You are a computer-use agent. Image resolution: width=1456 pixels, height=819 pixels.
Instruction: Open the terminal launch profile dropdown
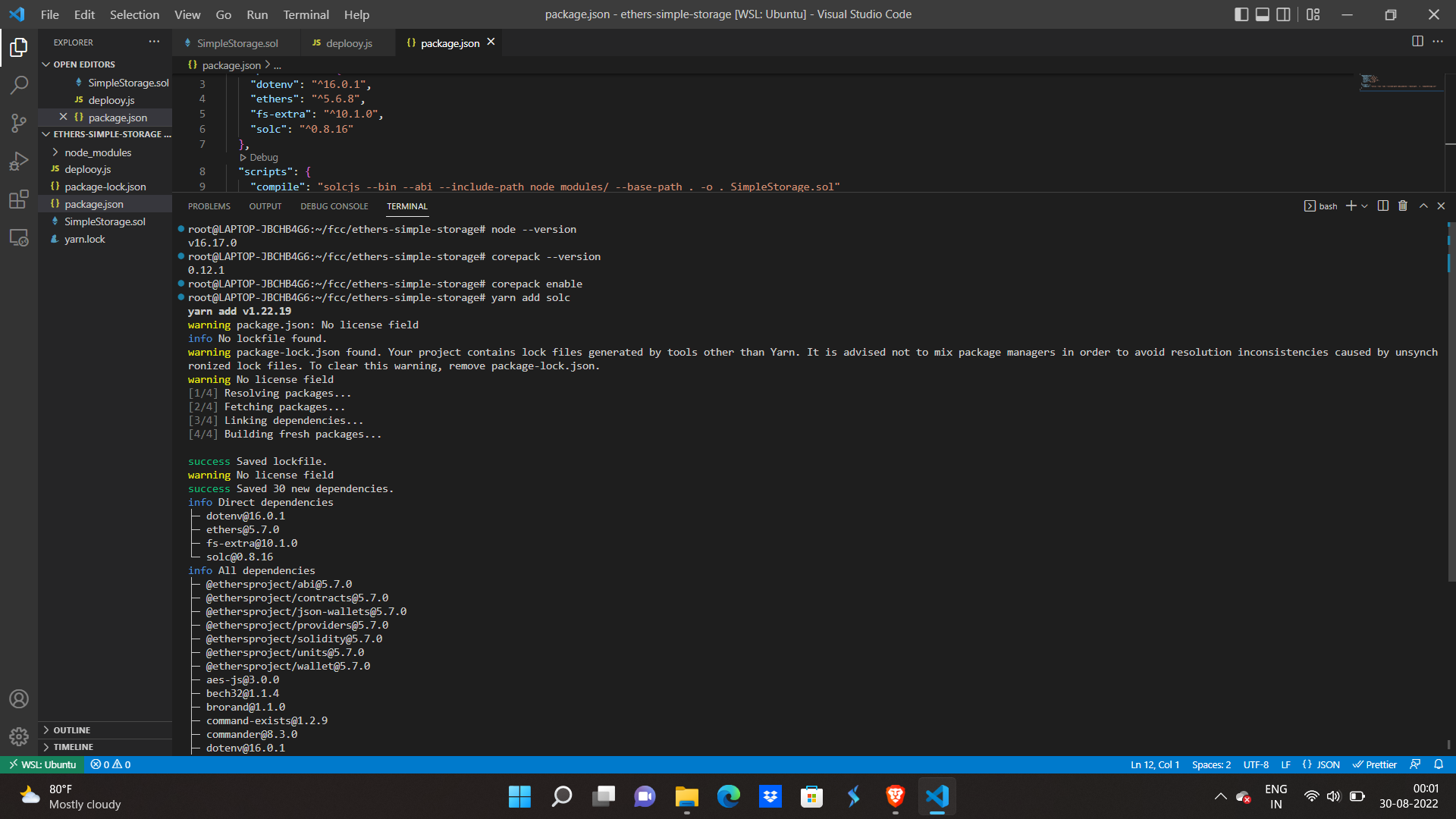click(x=1365, y=206)
